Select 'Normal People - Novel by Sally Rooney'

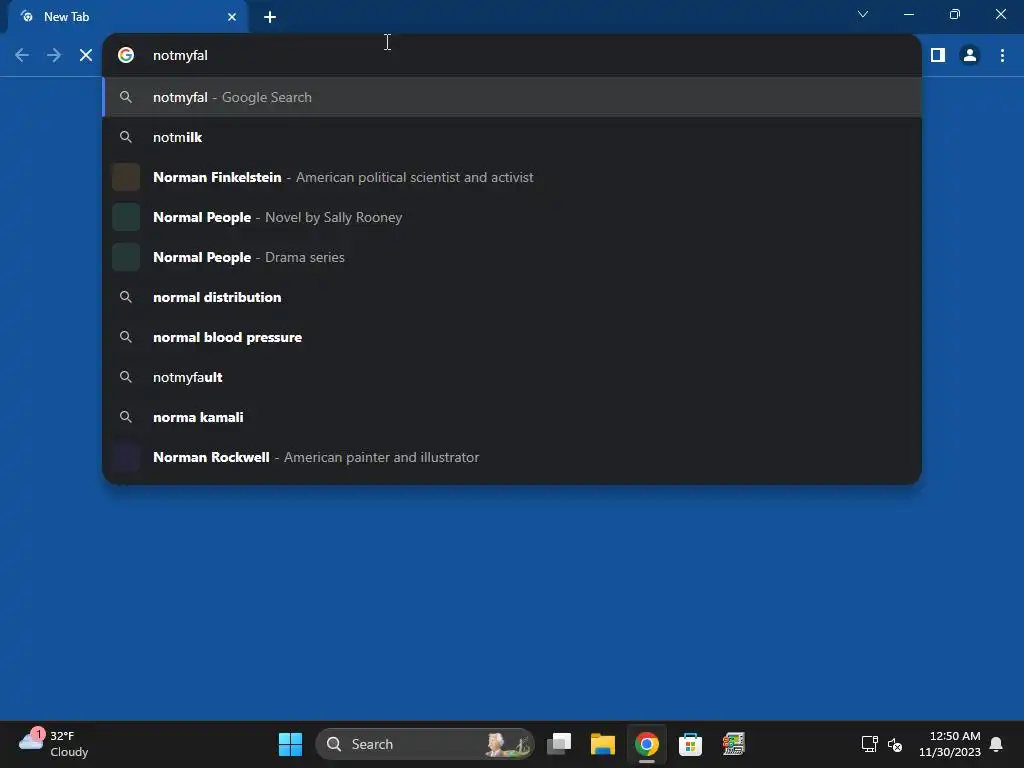(x=512, y=217)
